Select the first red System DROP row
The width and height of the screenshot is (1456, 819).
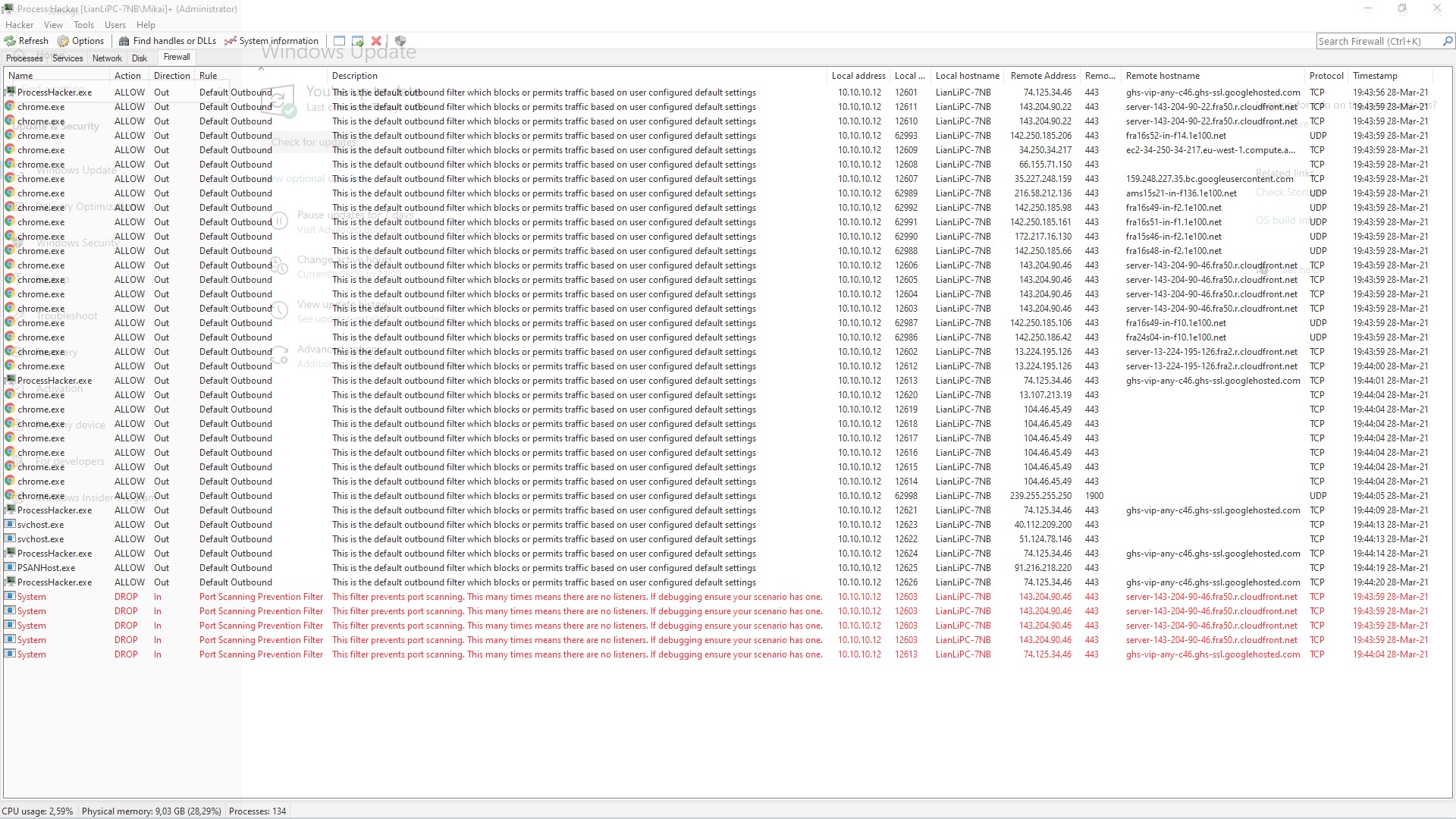point(32,597)
